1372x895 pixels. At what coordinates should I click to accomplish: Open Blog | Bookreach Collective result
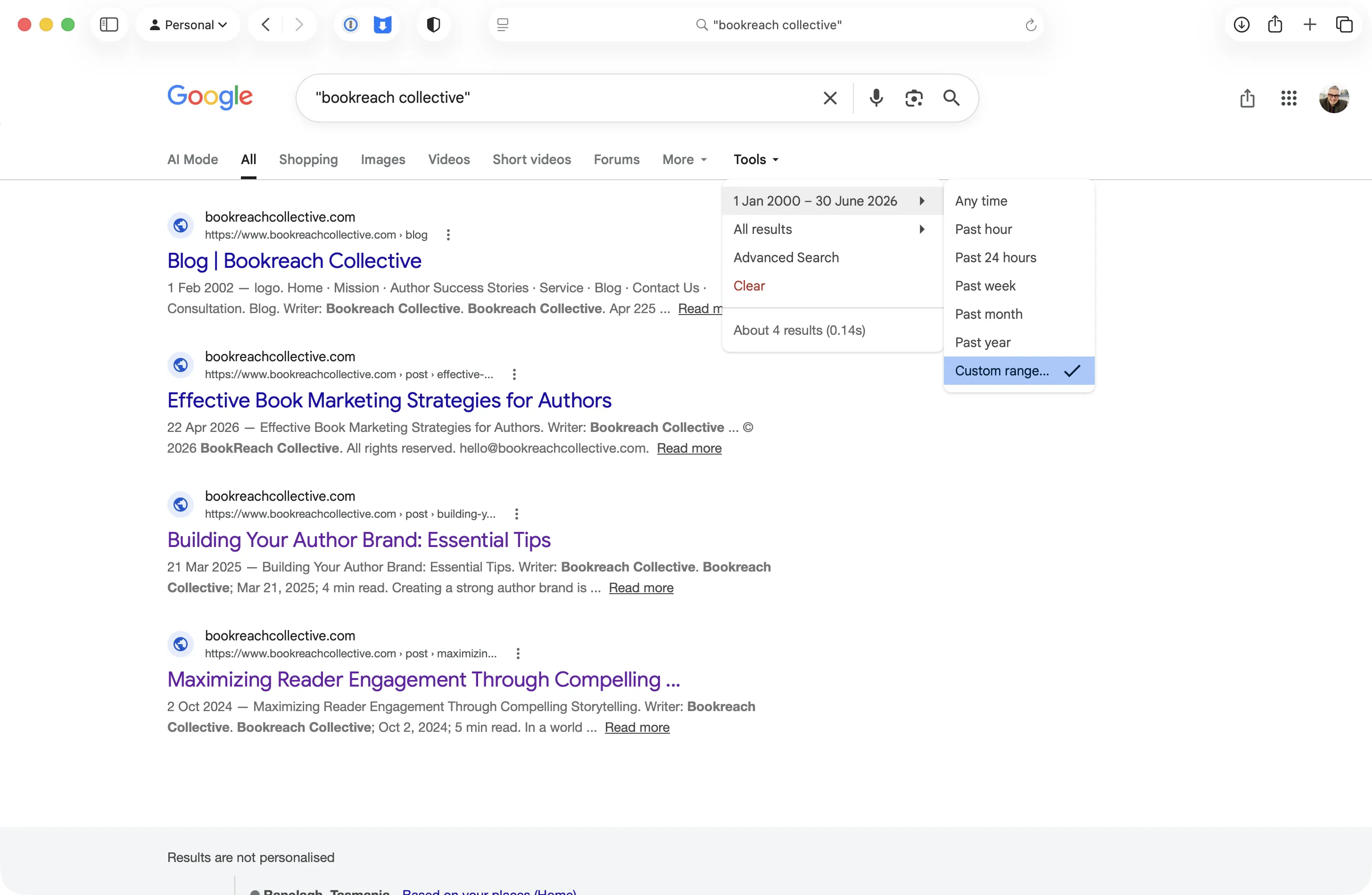coord(294,261)
